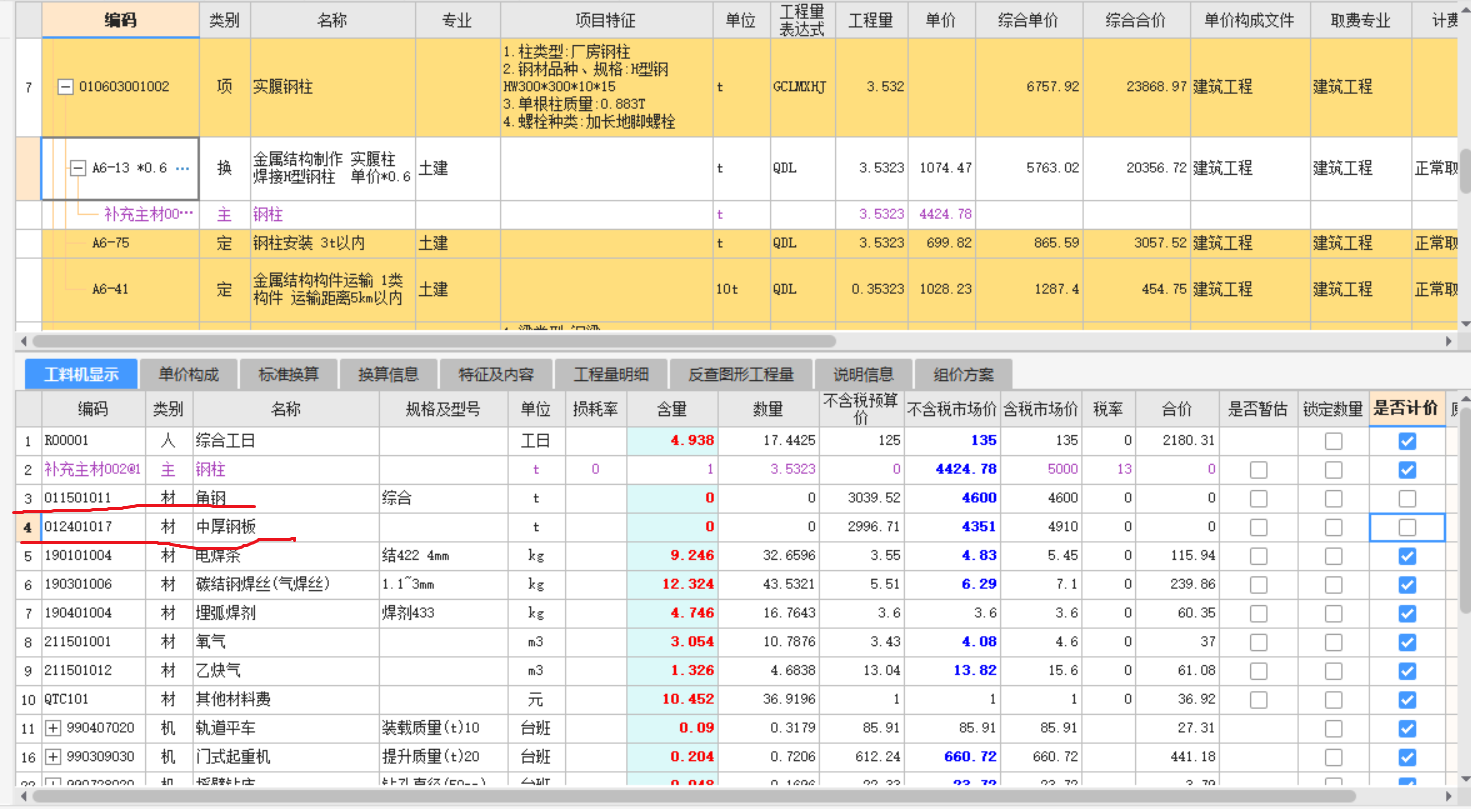Click the upper horizontal scrollbar left arrow
This screenshot has height=809, width=1471.
(x=22, y=341)
